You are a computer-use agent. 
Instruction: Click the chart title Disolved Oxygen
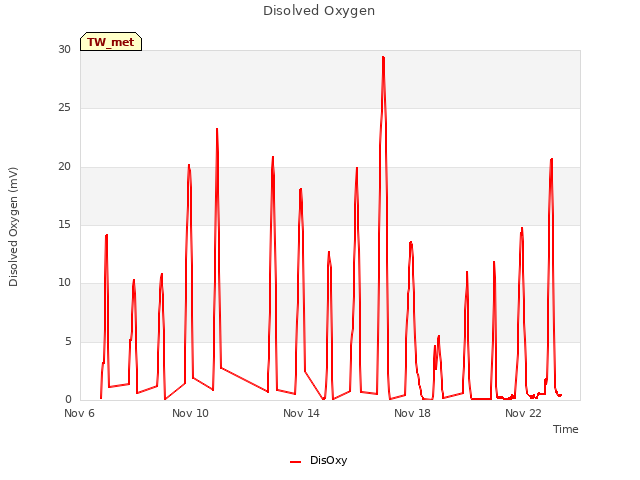pyautogui.click(x=319, y=11)
